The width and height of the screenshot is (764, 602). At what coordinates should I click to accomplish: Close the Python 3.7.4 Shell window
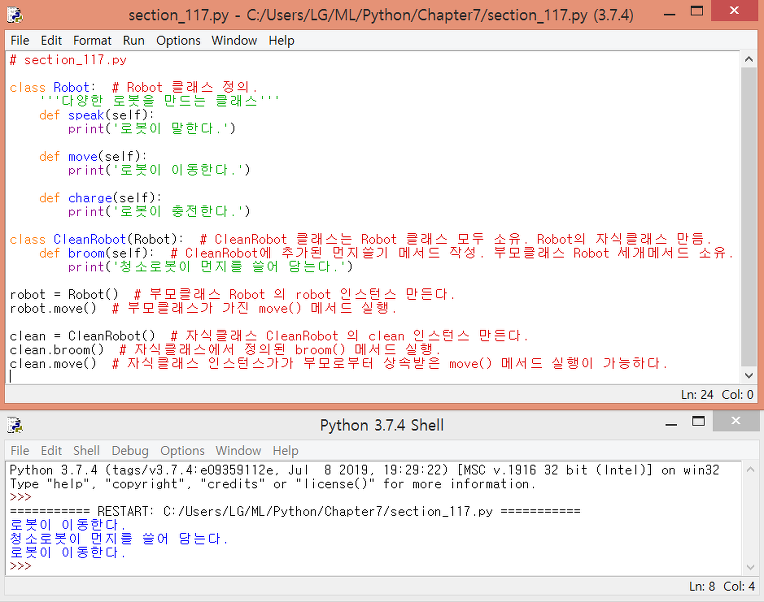[x=735, y=421]
